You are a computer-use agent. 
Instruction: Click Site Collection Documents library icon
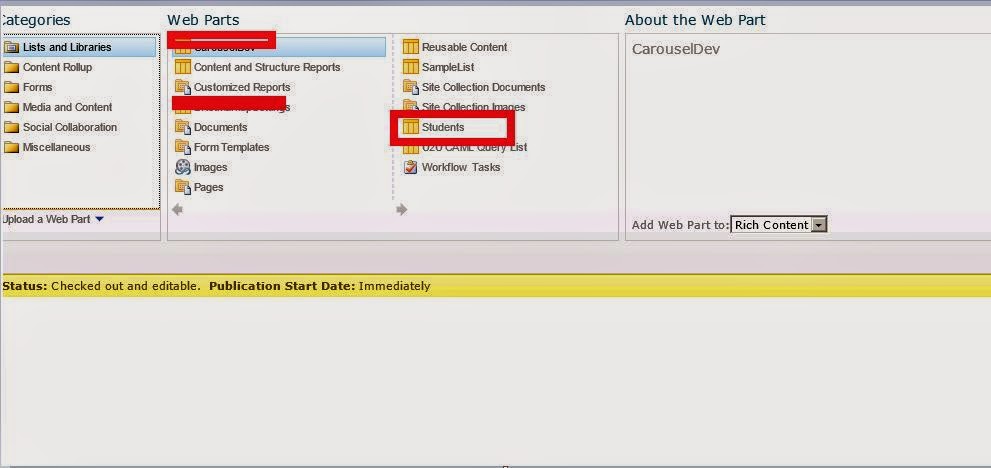[411, 87]
